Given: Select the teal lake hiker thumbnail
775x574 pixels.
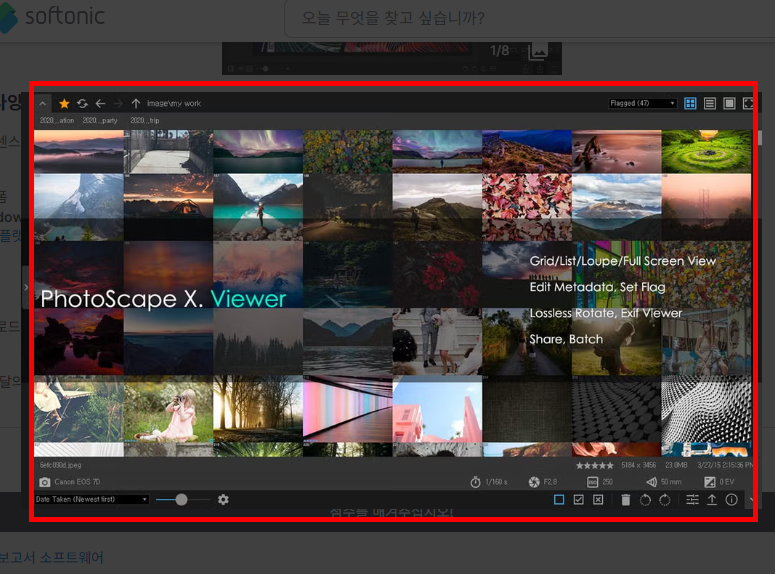Looking at the screenshot, I should click(x=258, y=207).
